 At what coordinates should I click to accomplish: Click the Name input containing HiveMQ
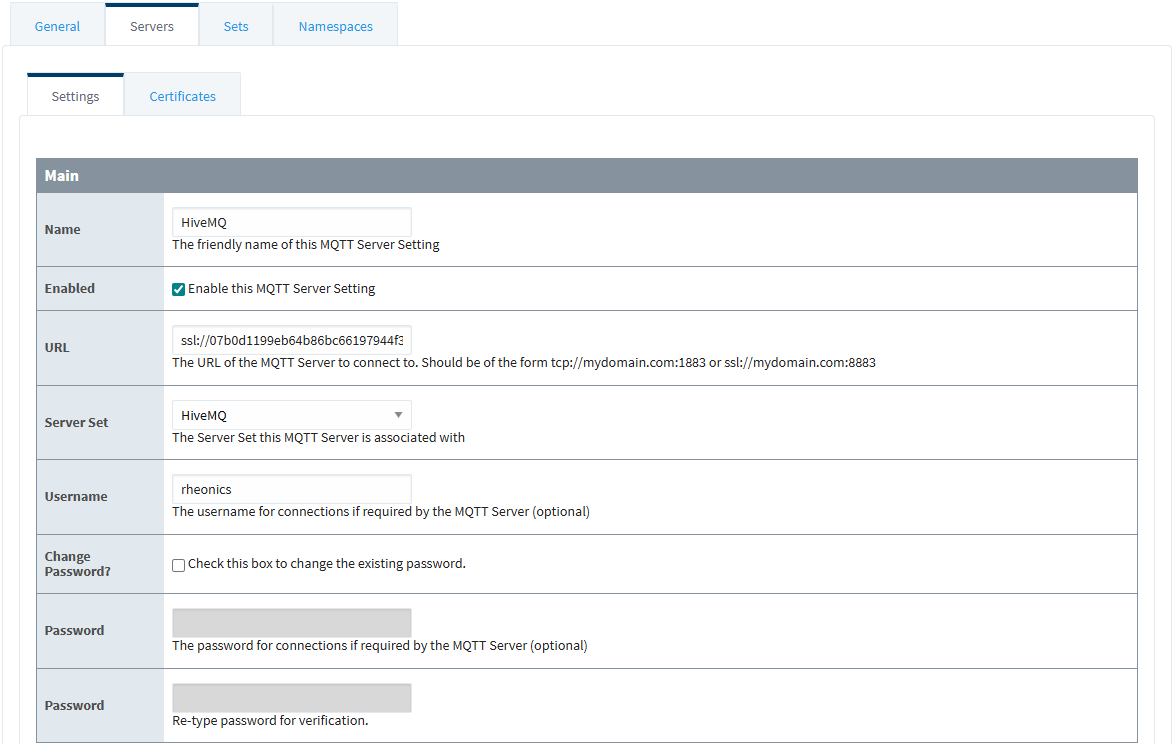pyautogui.click(x=291, y=222)
